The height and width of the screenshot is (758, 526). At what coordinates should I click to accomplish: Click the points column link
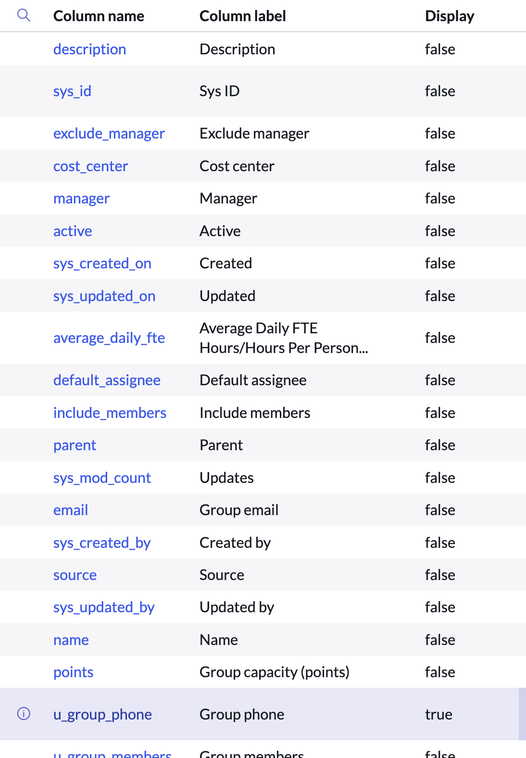73,672
